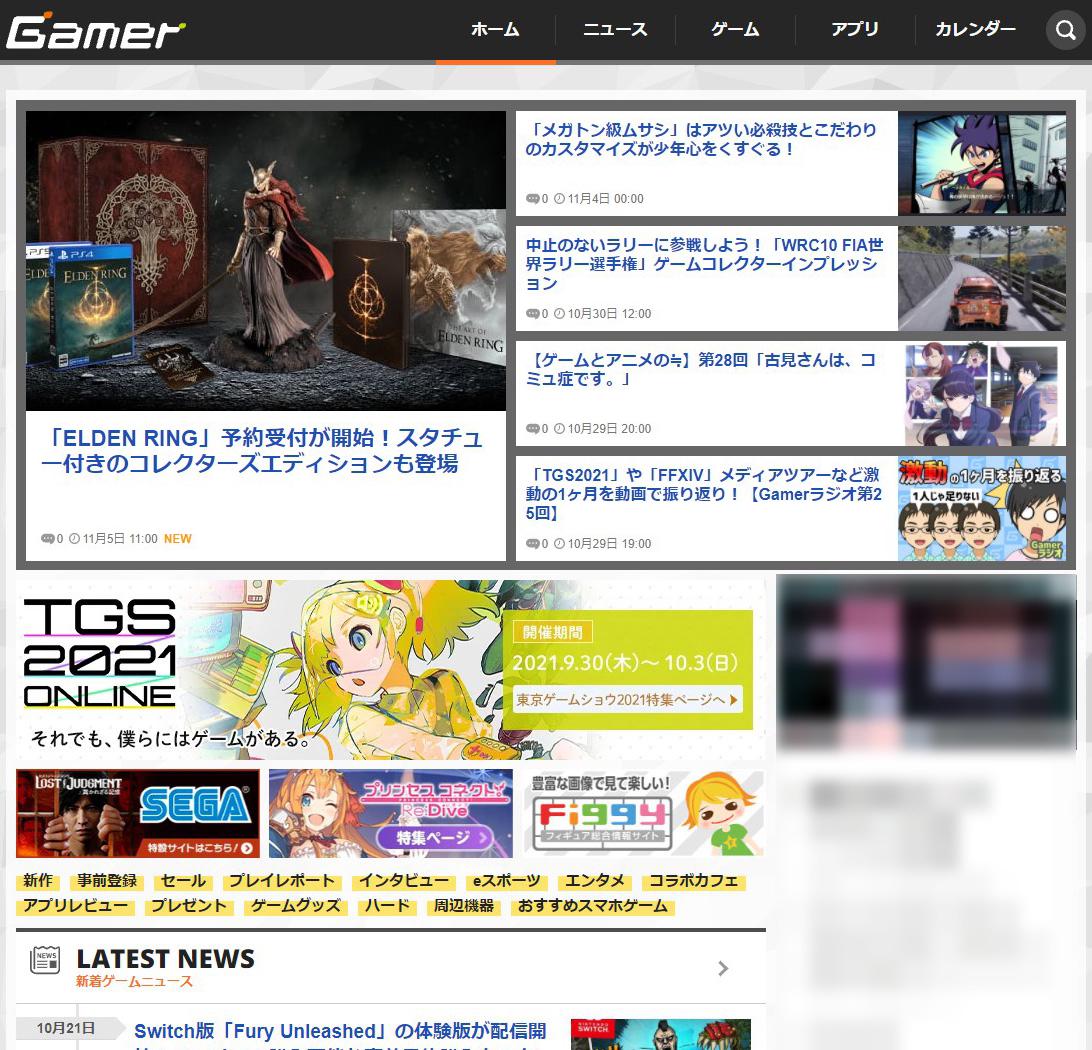This screenshot has height=1050, width=1092.
Task: Open the search with the magnifier icon
Action: 1065,30
